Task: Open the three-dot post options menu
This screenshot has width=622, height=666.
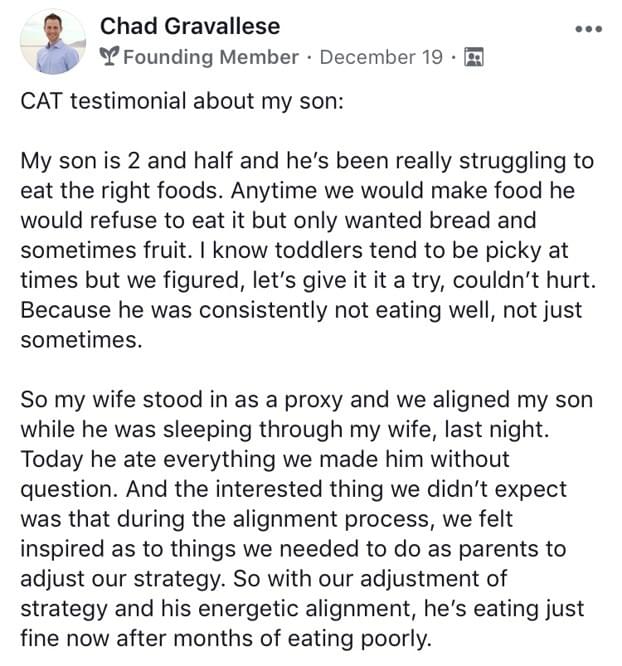Action: coord(590,29)
